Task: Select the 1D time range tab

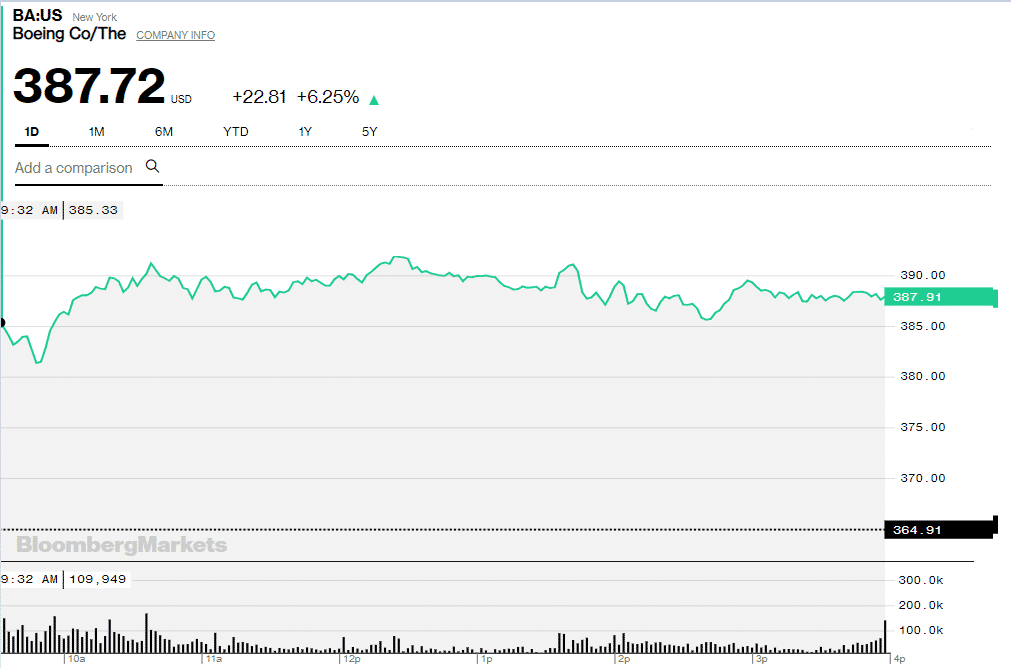Action: pos(32,132)
